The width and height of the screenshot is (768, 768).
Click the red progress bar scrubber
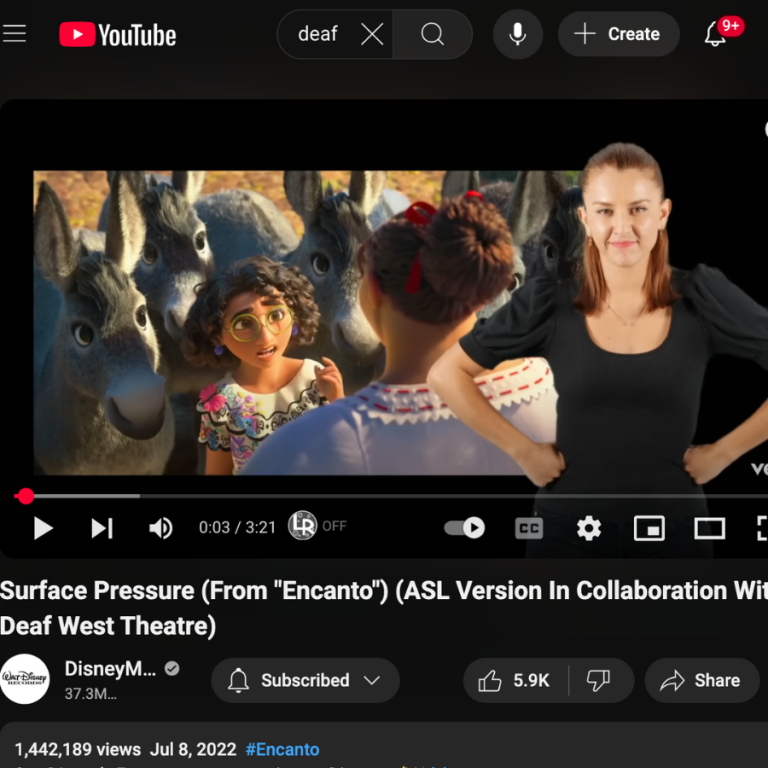tap(25, 496)
